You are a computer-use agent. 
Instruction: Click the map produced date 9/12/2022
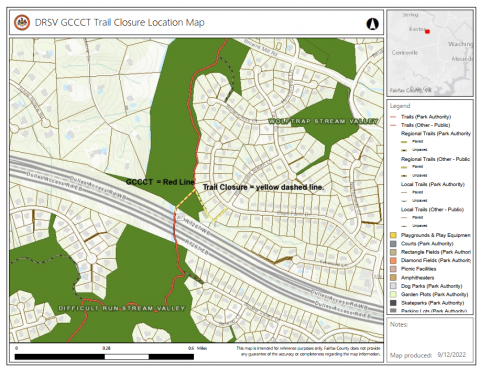452,355
